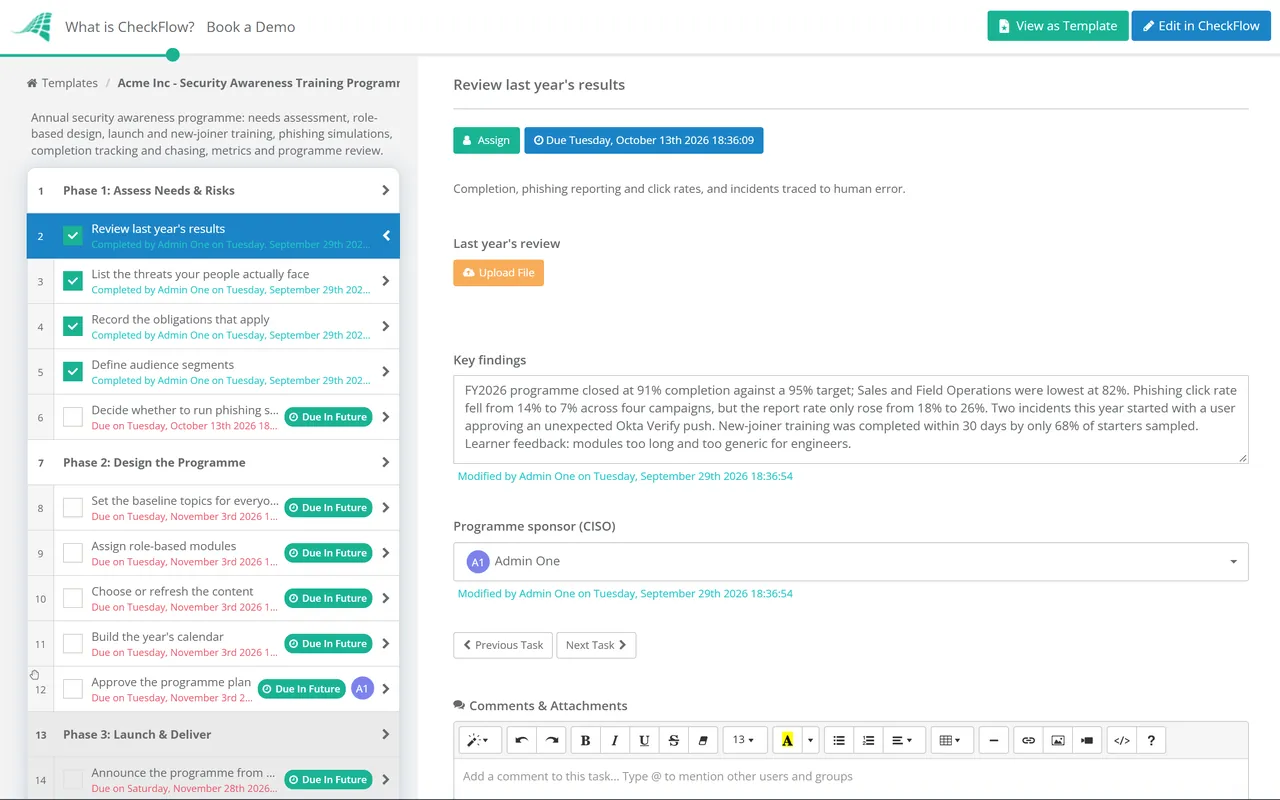Uncheck 'List the threats your people' task
The height and width of the screenshot is (800, 1280).
(x=73, y=281)
